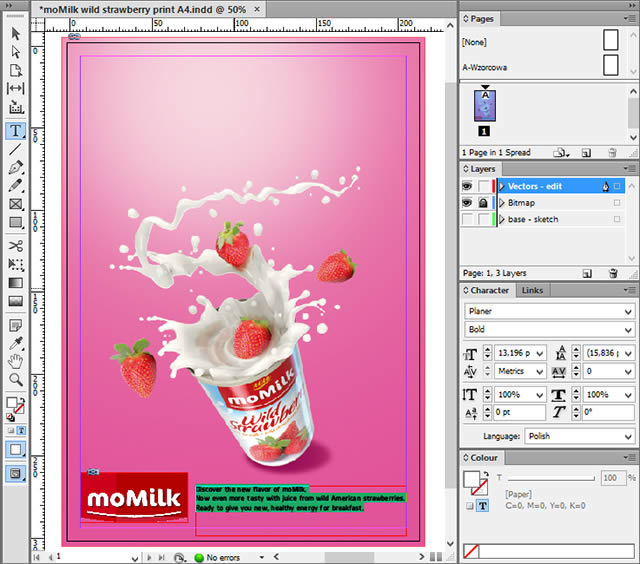Select the Selection tool arrow
Viewport: 640px width, 564px height.
tap(16, 33)
